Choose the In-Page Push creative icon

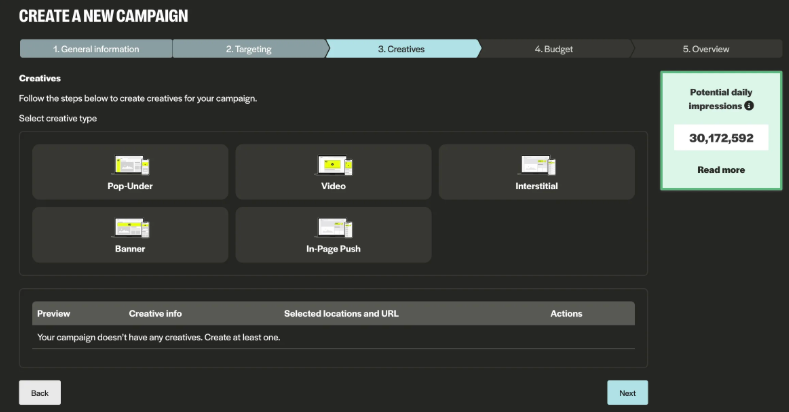click(333, 227)
